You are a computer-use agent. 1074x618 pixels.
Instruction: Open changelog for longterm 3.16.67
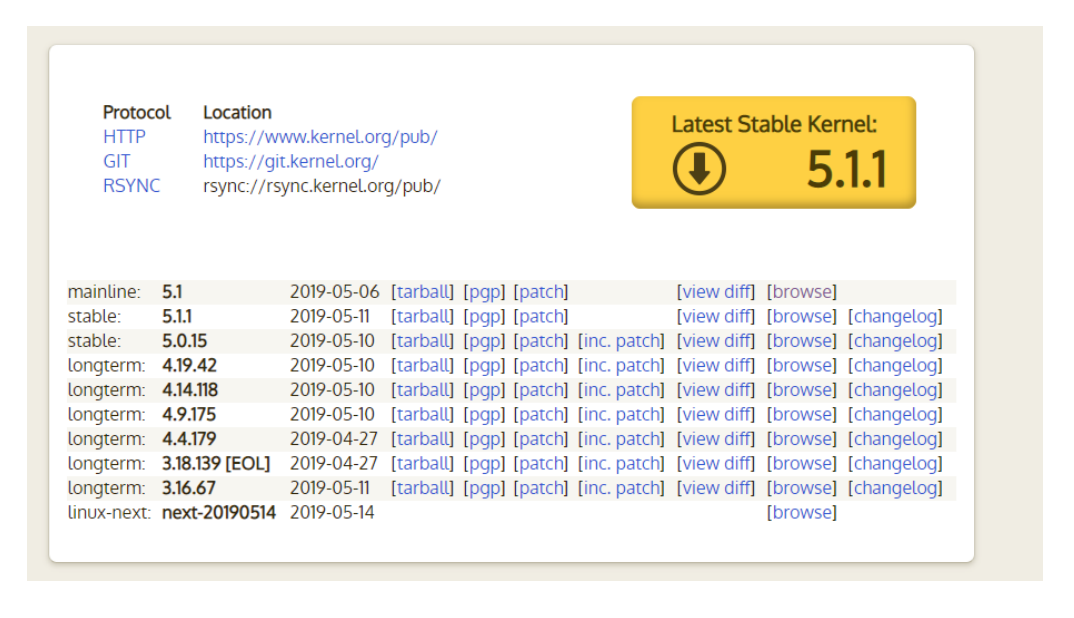[895, 489]
